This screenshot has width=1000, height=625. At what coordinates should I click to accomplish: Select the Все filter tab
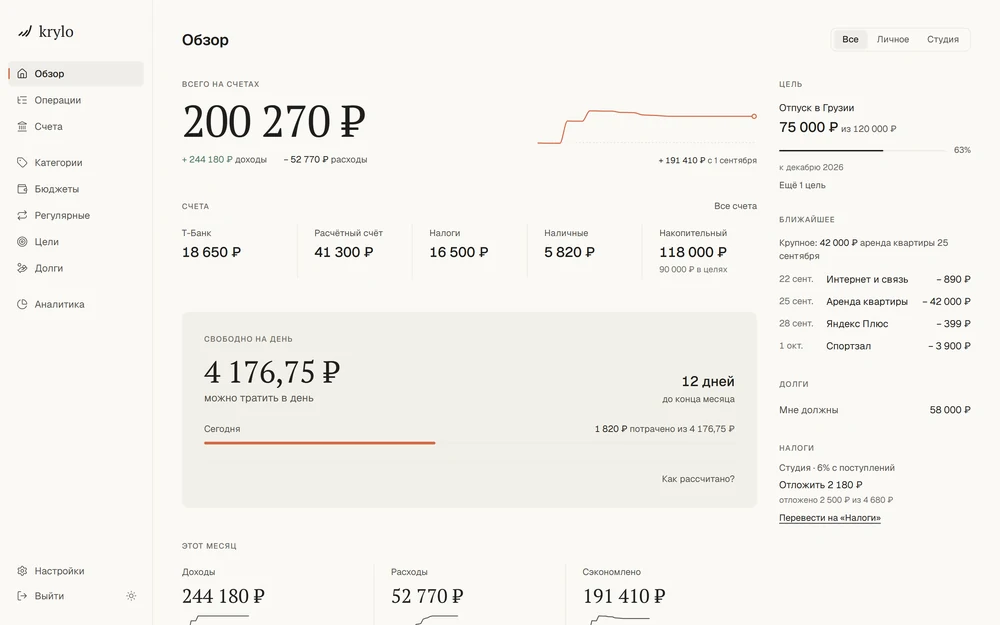point(850,40)
